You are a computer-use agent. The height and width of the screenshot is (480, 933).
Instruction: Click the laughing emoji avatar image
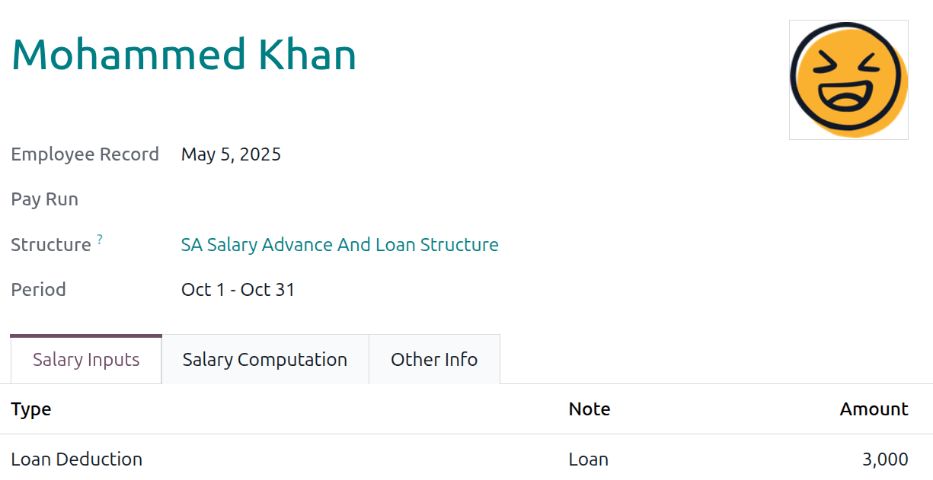849,80
